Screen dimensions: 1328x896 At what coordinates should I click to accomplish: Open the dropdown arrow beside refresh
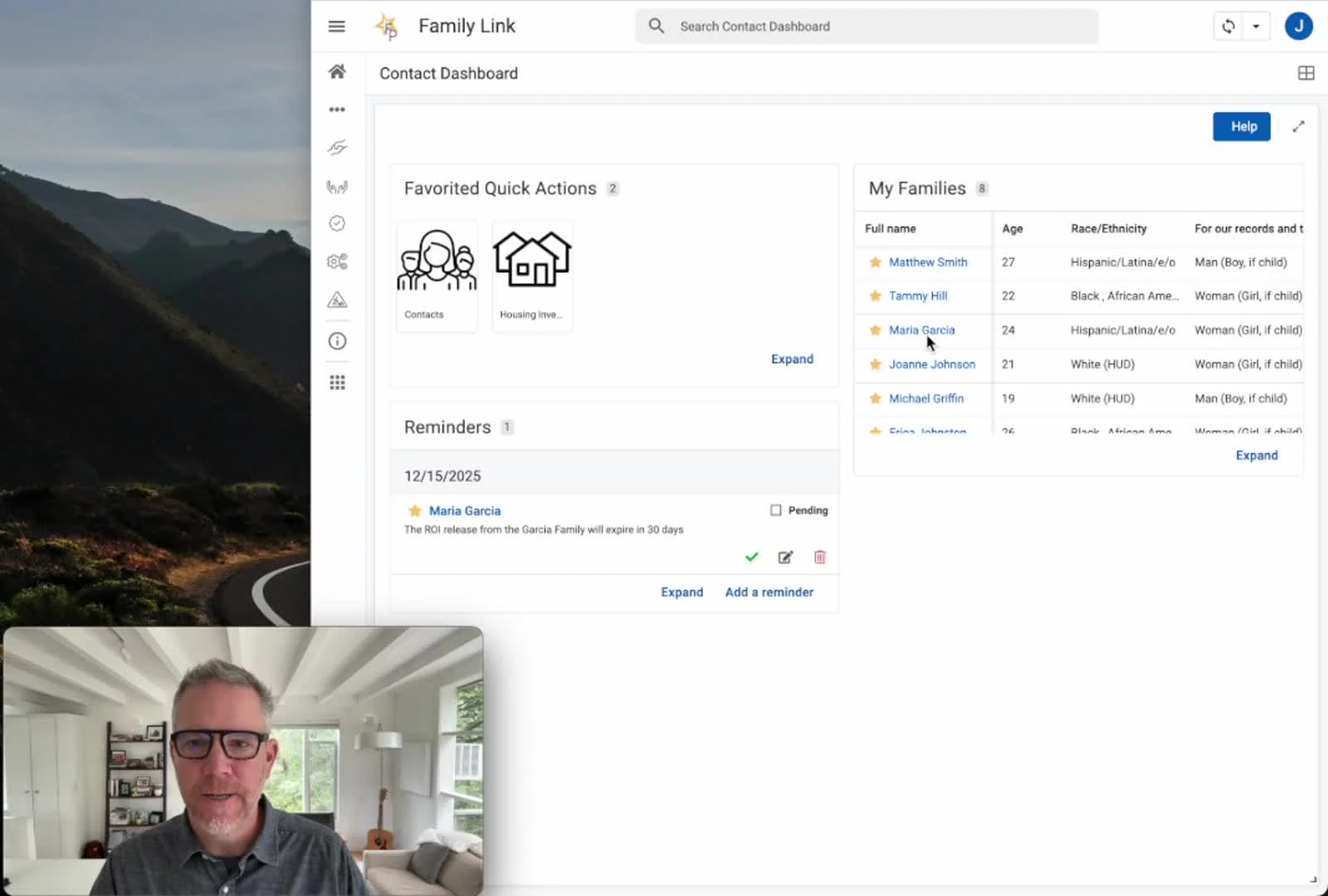click(x=1256, y=27)
